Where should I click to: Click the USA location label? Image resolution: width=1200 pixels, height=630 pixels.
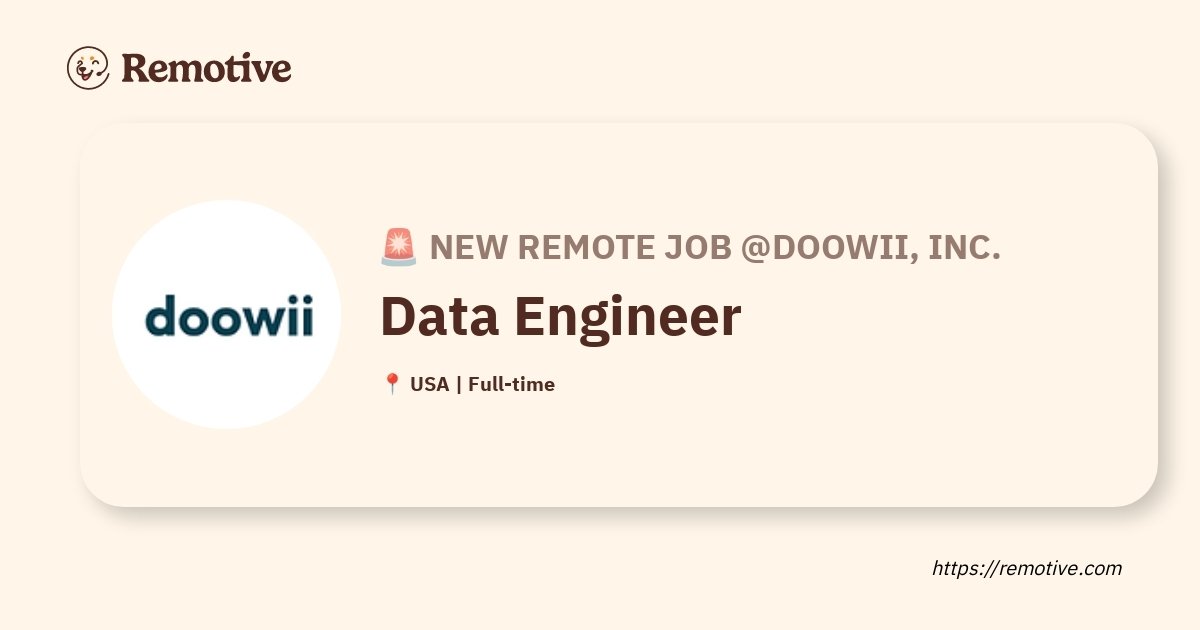pyautogui.click(x=430, y=384)
